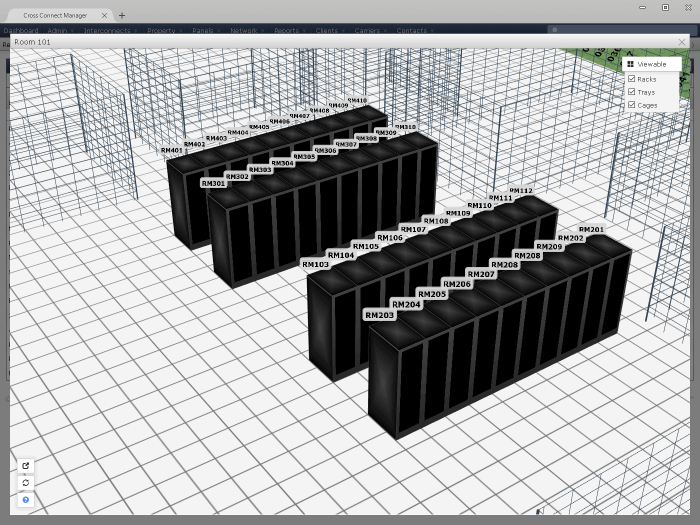Screen dimensions: 700x525
Task: Open a new browser tab with plus
Action: 122,16
